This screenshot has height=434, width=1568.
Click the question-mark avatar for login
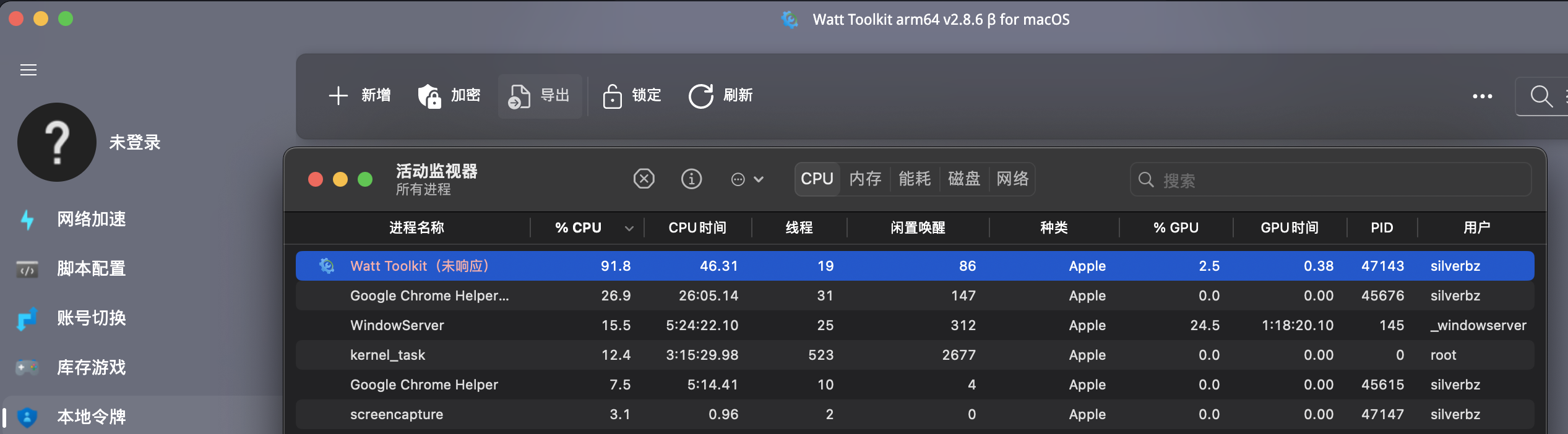pos(57,142)
